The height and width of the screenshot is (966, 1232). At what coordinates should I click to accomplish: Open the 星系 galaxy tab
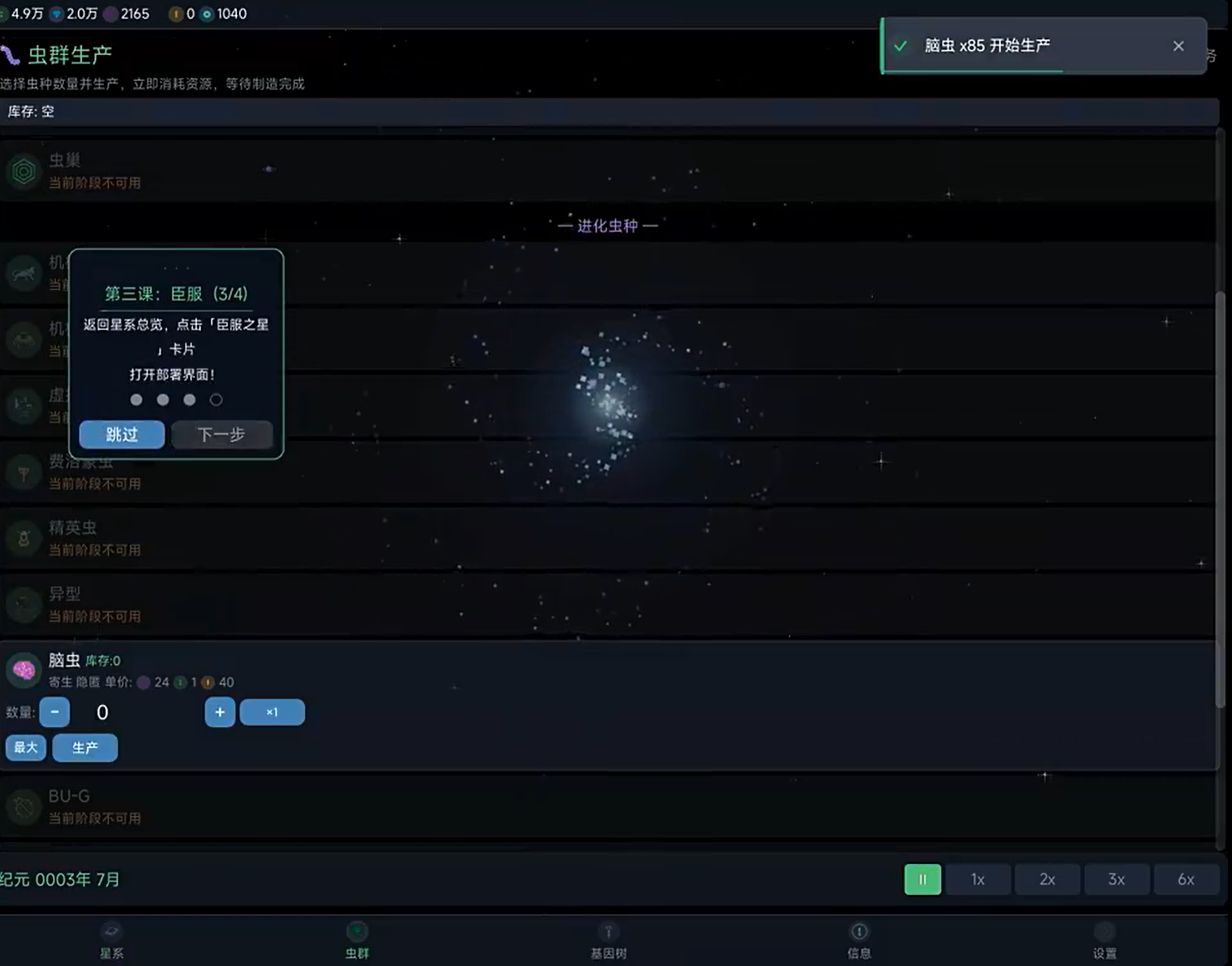[112, 940]
